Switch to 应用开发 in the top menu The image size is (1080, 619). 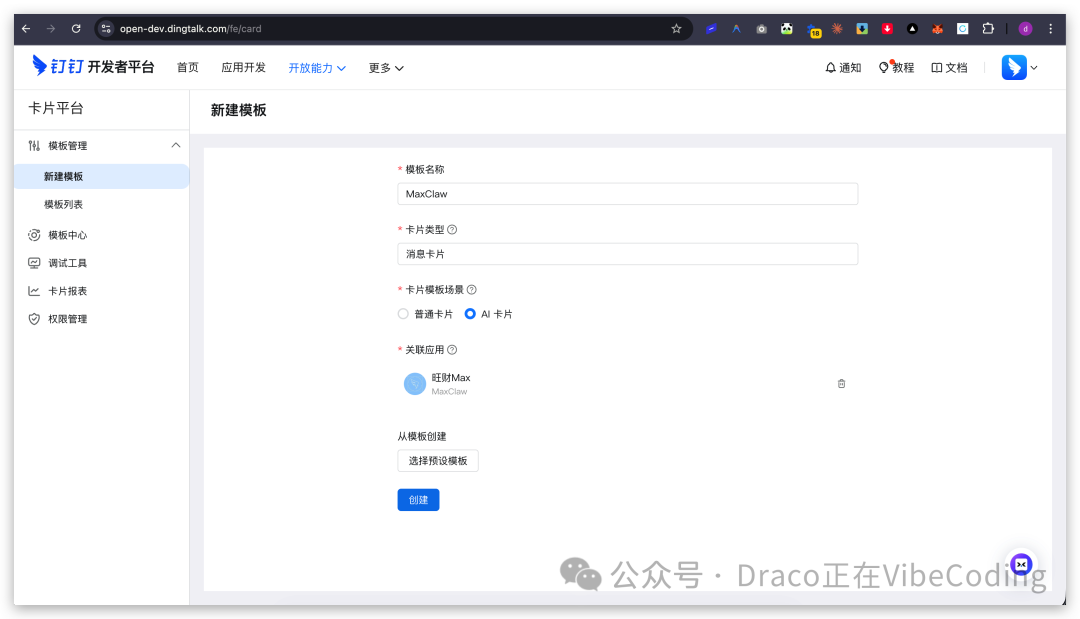click(243, 67)
